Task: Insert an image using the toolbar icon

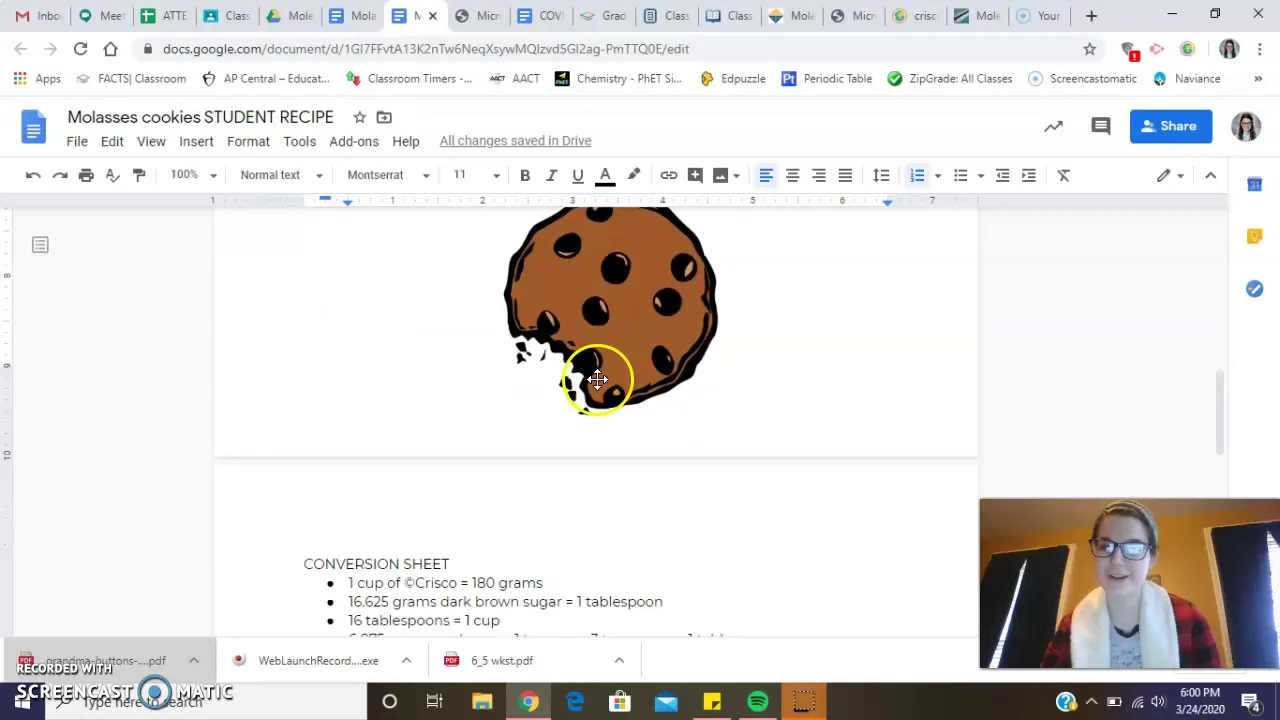Action: tap(720, 175)
